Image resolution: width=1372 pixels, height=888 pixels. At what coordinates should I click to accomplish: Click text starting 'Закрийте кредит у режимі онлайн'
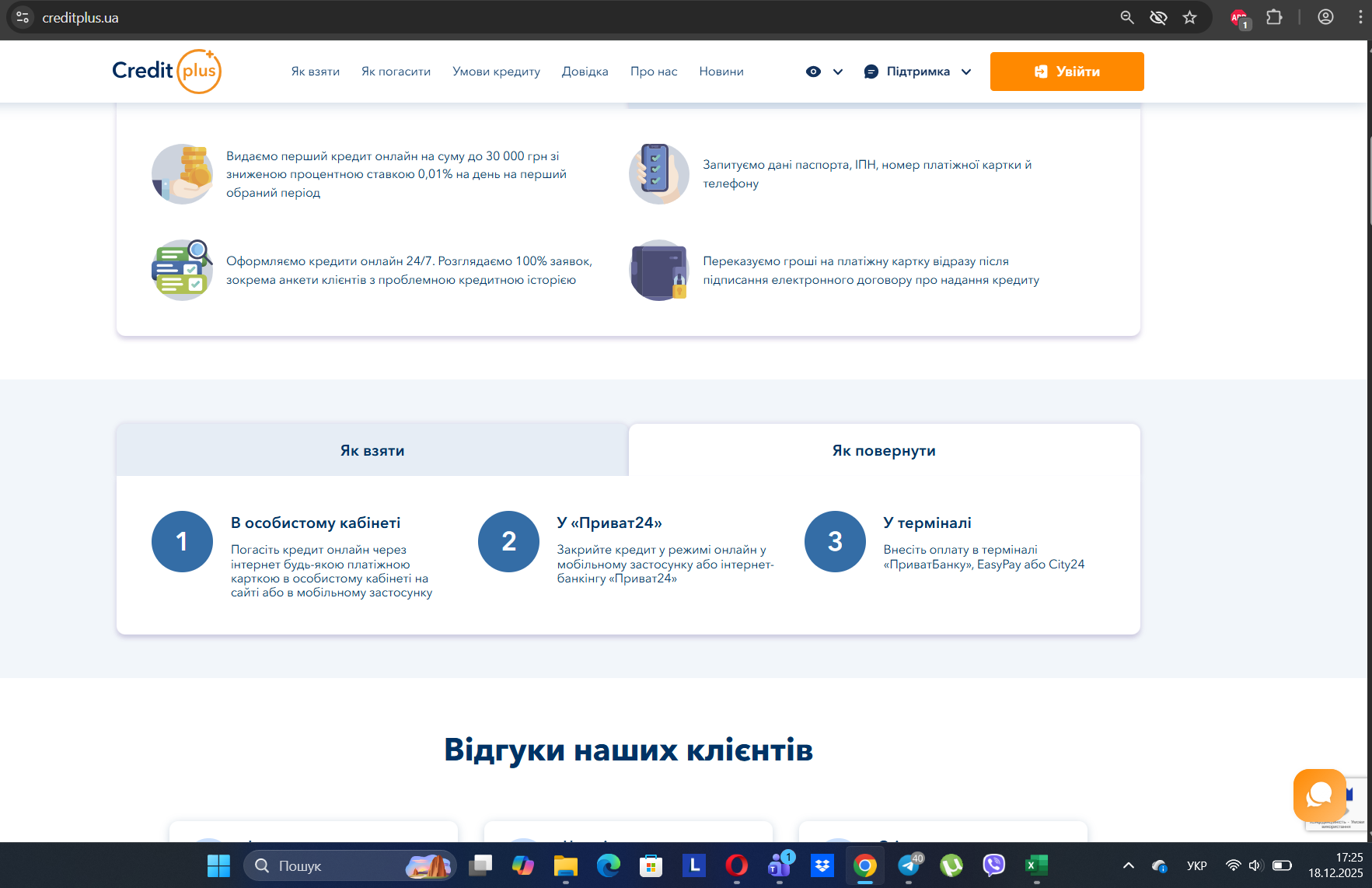click(665, 564)
